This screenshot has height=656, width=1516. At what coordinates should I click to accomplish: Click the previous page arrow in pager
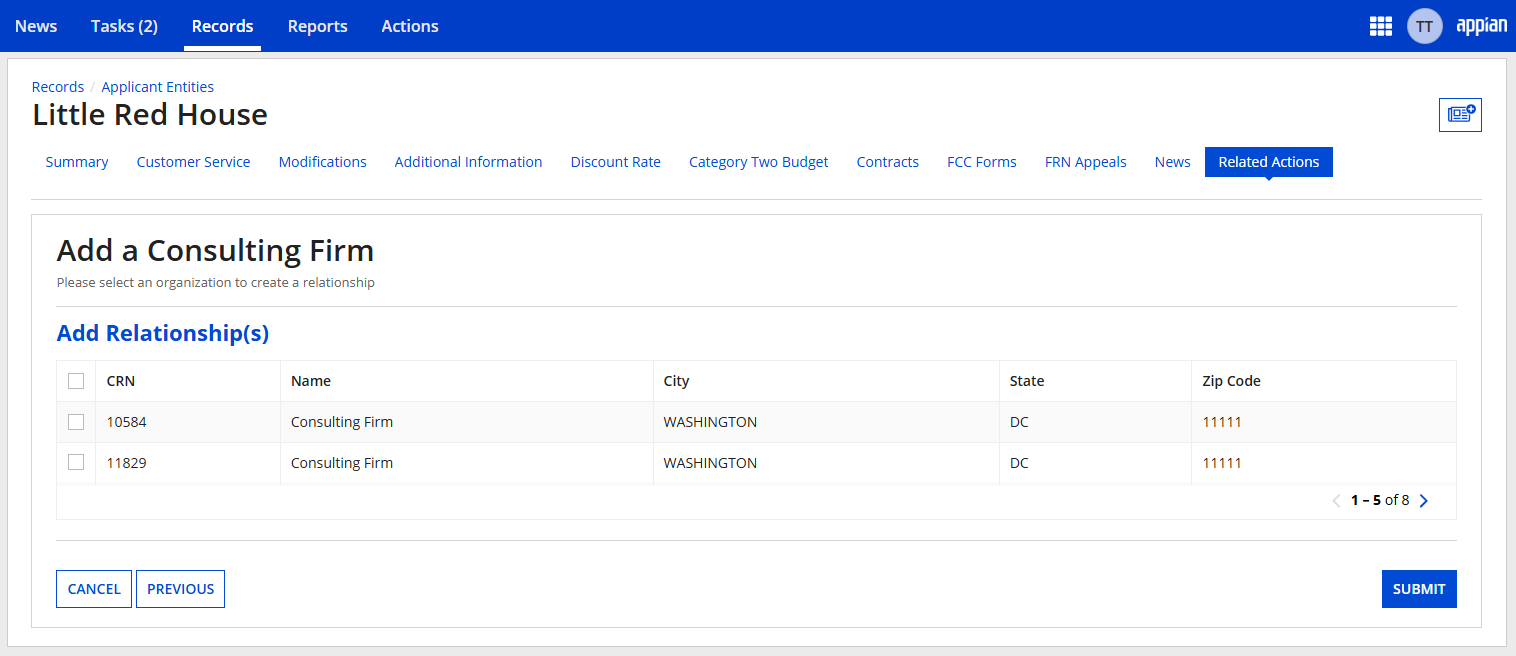click(x=1336, y=501)
